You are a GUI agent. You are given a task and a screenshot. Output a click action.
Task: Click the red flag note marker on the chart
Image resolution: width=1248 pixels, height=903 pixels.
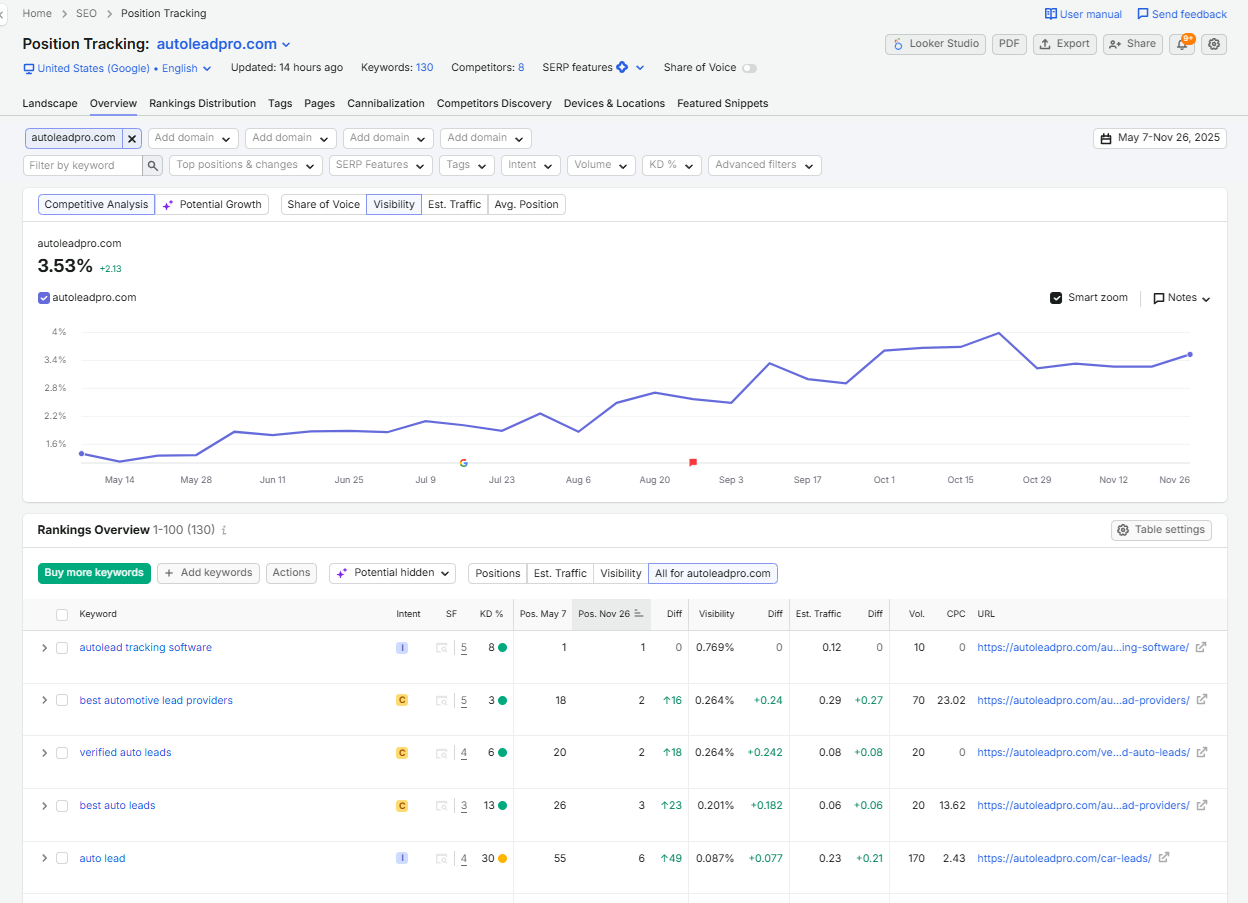coord(693,462)
